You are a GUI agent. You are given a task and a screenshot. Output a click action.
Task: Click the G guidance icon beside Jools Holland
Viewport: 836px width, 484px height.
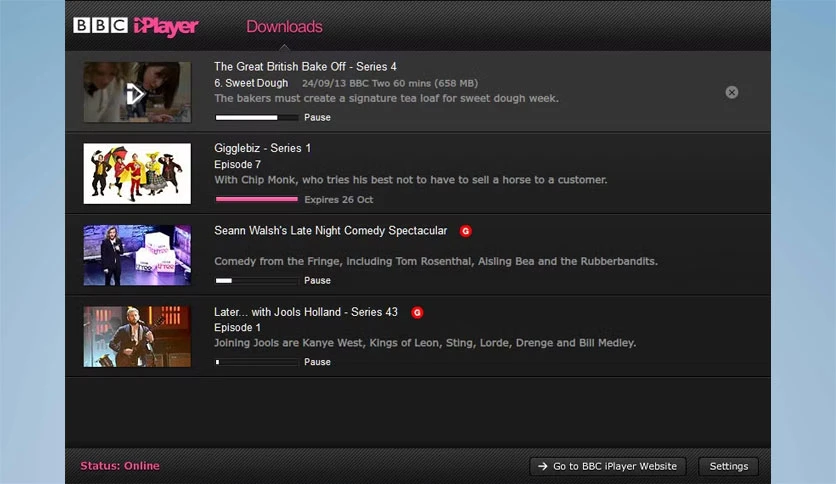(417, 312)
